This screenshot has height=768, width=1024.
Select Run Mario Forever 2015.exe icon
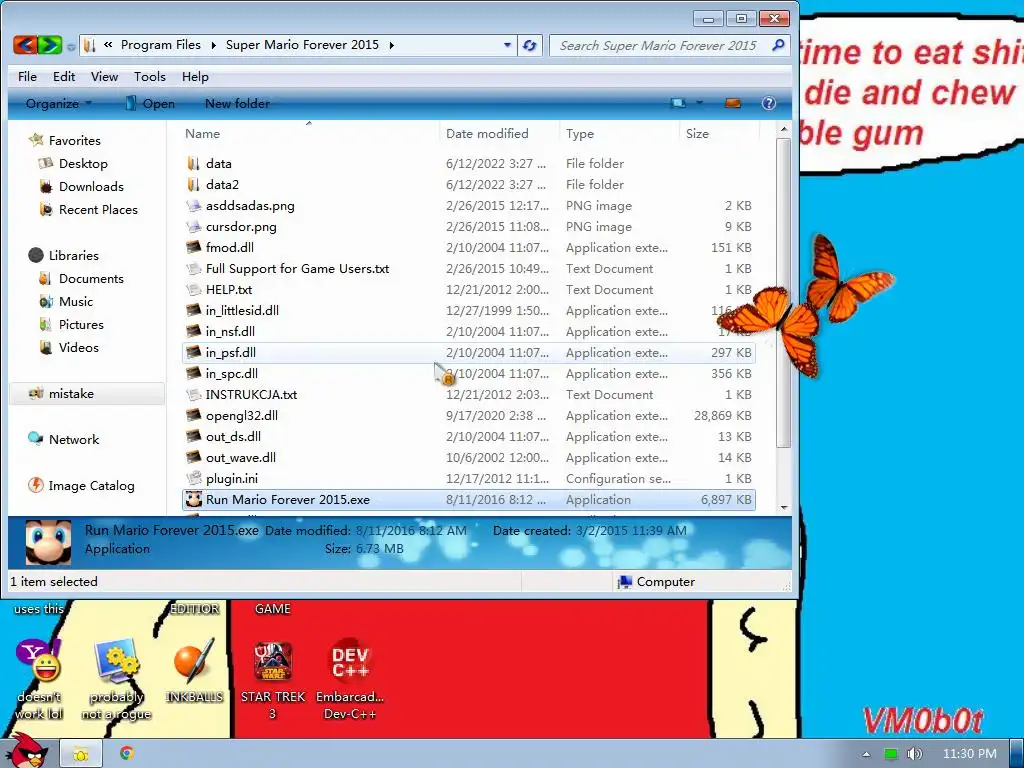[x=193, y=500]
